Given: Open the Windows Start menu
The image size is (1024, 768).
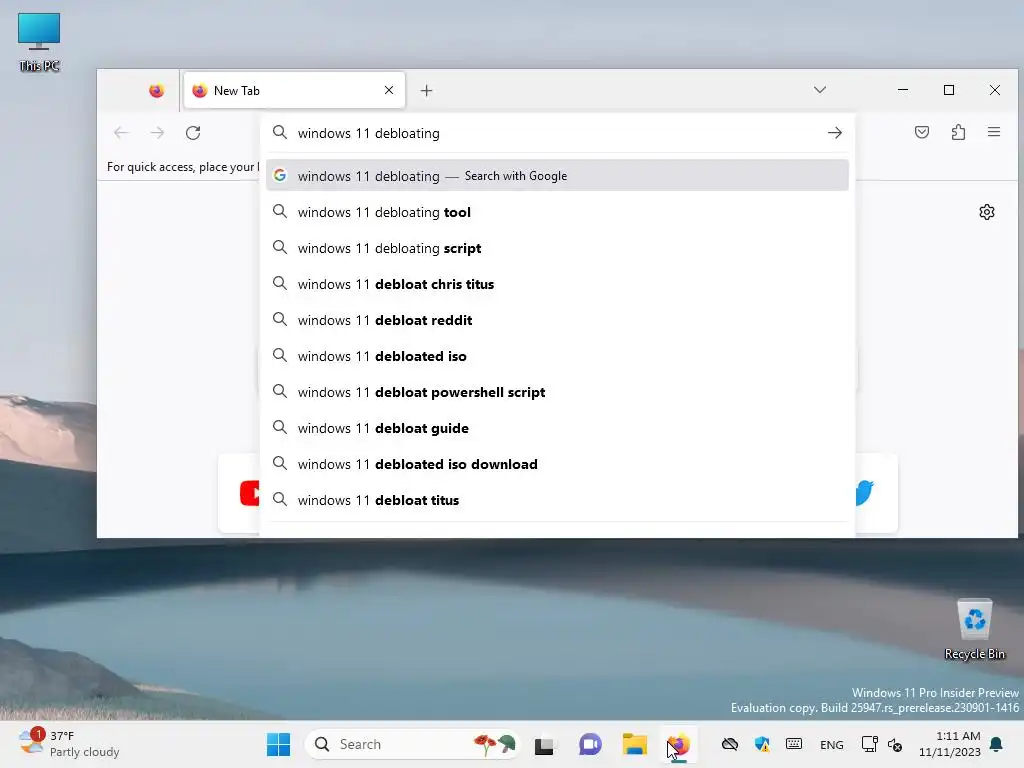Looking at the screenshot, I should click(x=278, y=744).
